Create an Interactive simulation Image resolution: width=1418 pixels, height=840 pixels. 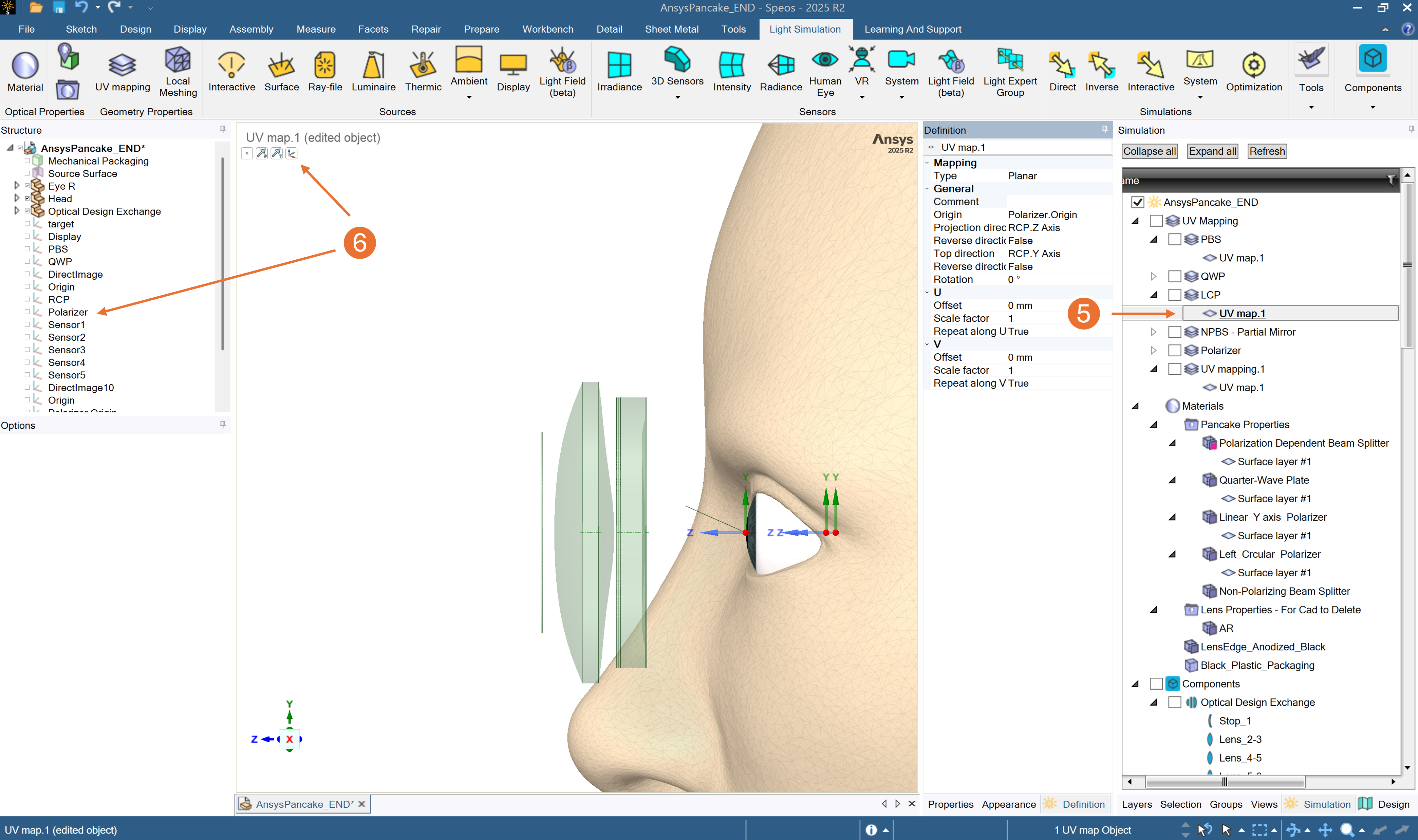1150,71
